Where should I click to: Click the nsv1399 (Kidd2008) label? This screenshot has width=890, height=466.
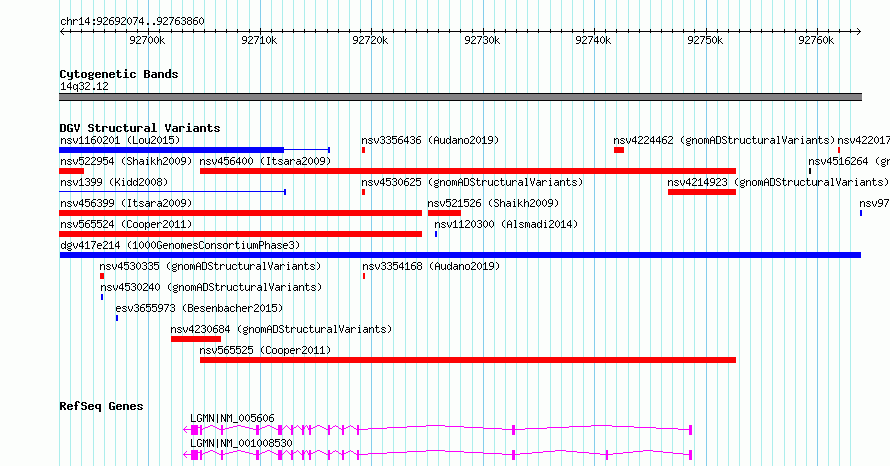click(114, 182)
